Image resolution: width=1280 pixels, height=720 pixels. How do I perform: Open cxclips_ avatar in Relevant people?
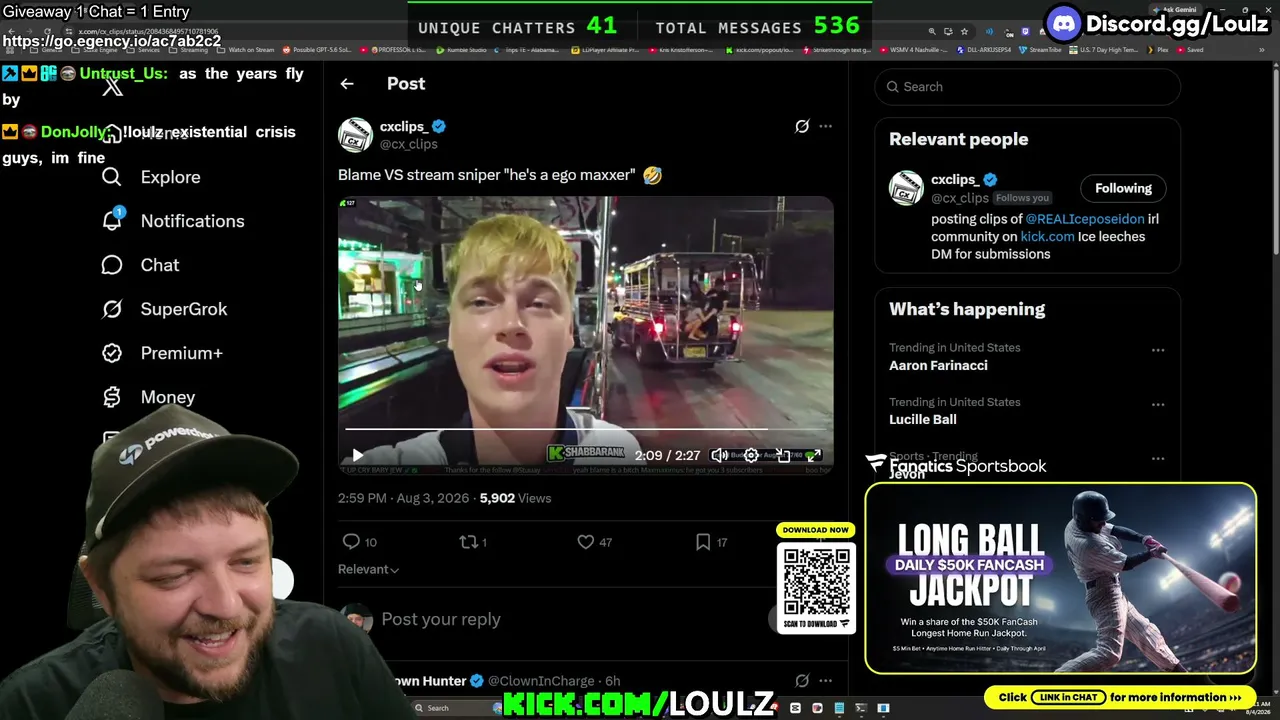pos(906,188)
